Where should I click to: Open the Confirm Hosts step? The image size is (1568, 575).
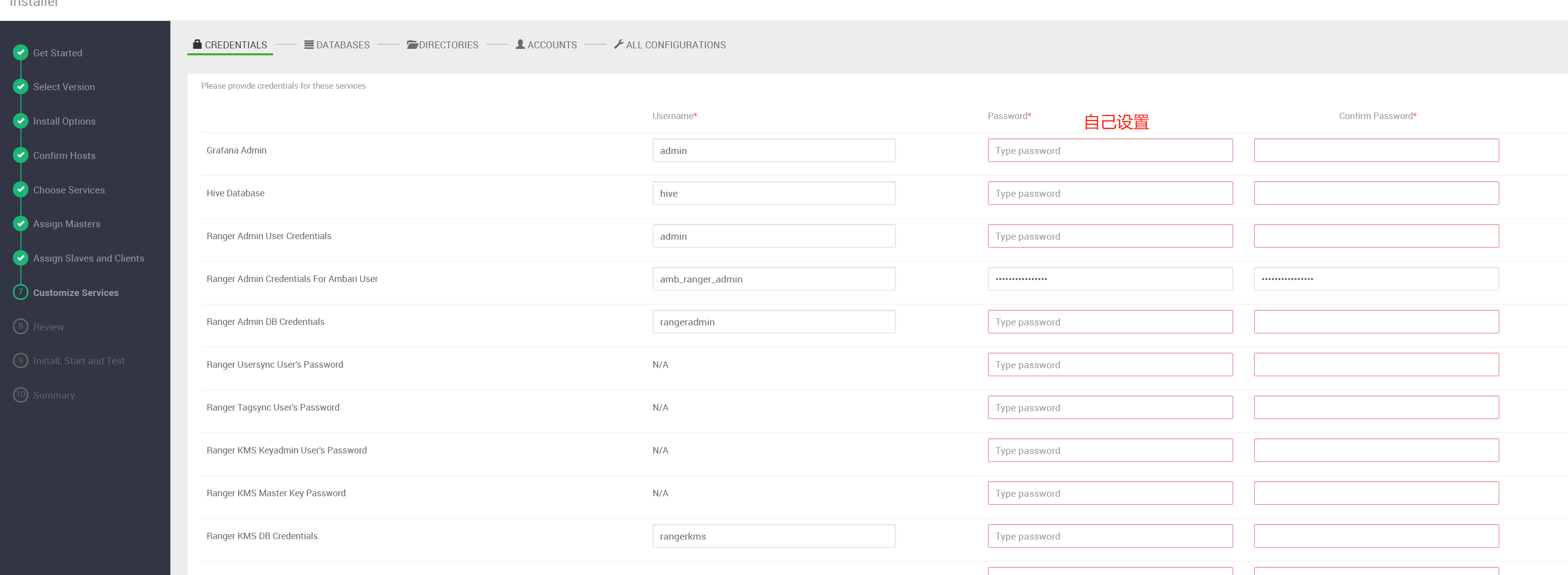(x=64, y=156)
